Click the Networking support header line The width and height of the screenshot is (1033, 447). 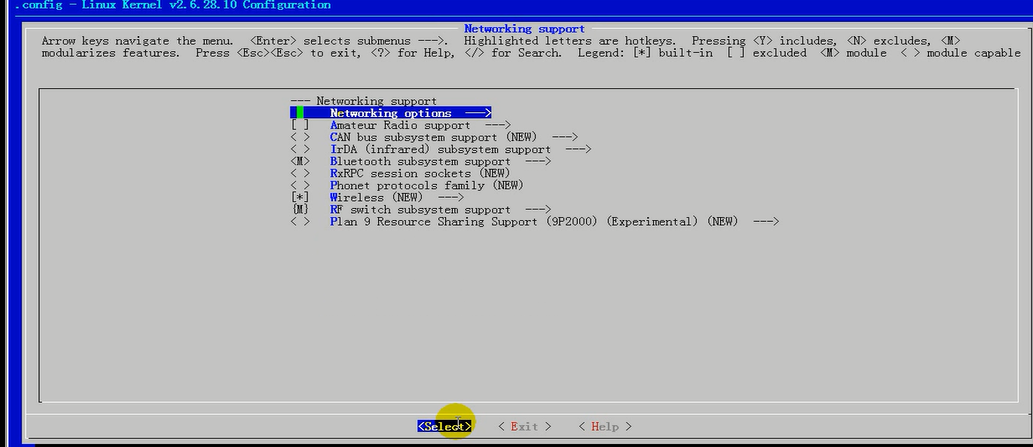364,101
